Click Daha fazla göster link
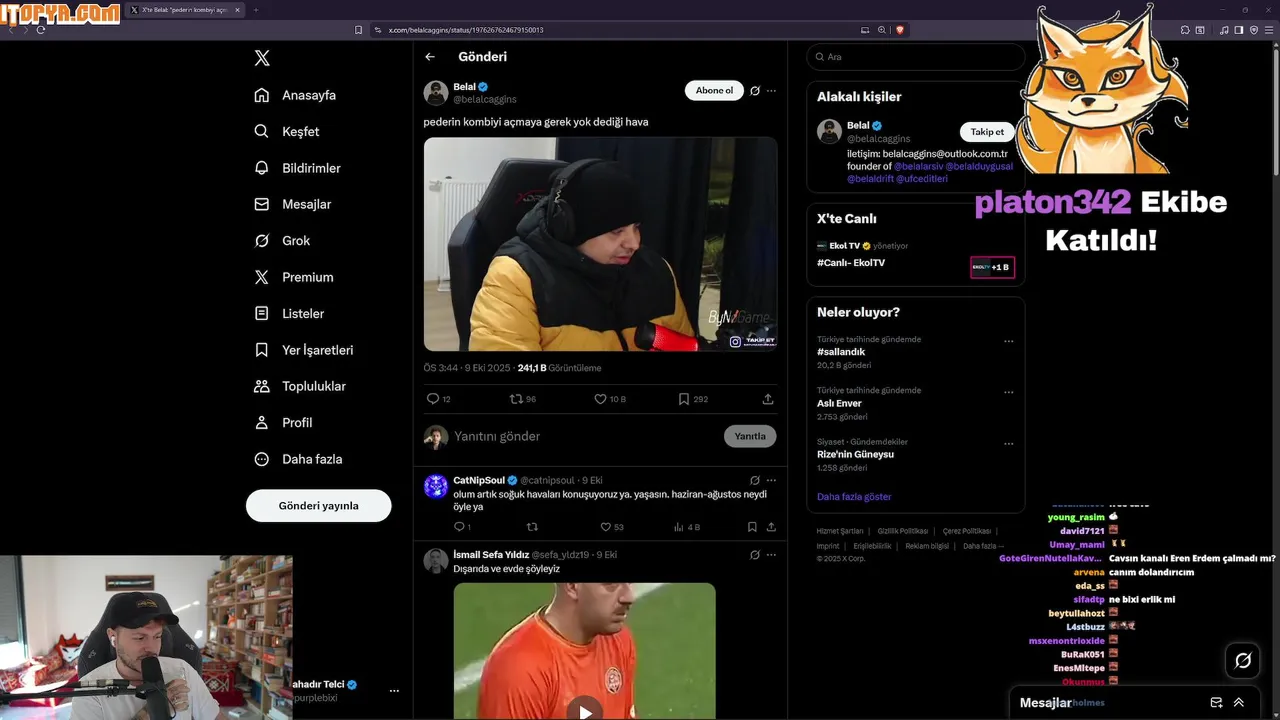Viewport: 1280px width, 720px height. tap(854, 497)
